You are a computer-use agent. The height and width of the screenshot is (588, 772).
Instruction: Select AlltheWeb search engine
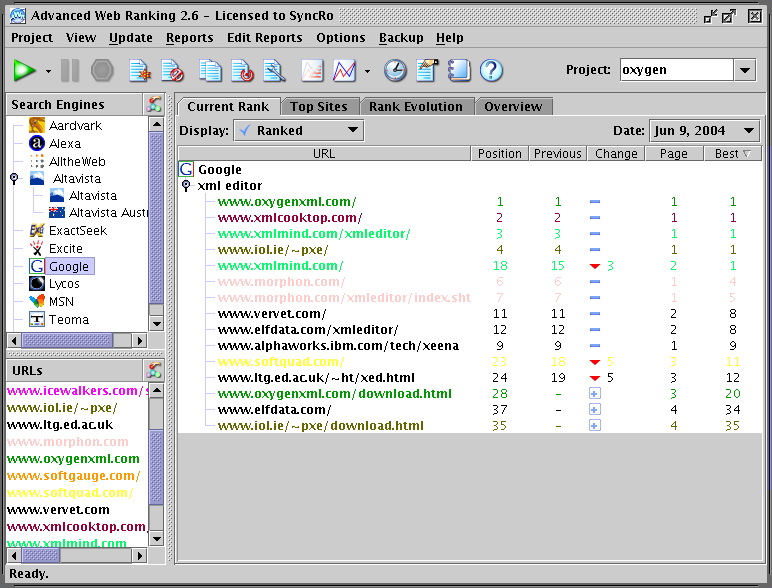tap(67, 162)
